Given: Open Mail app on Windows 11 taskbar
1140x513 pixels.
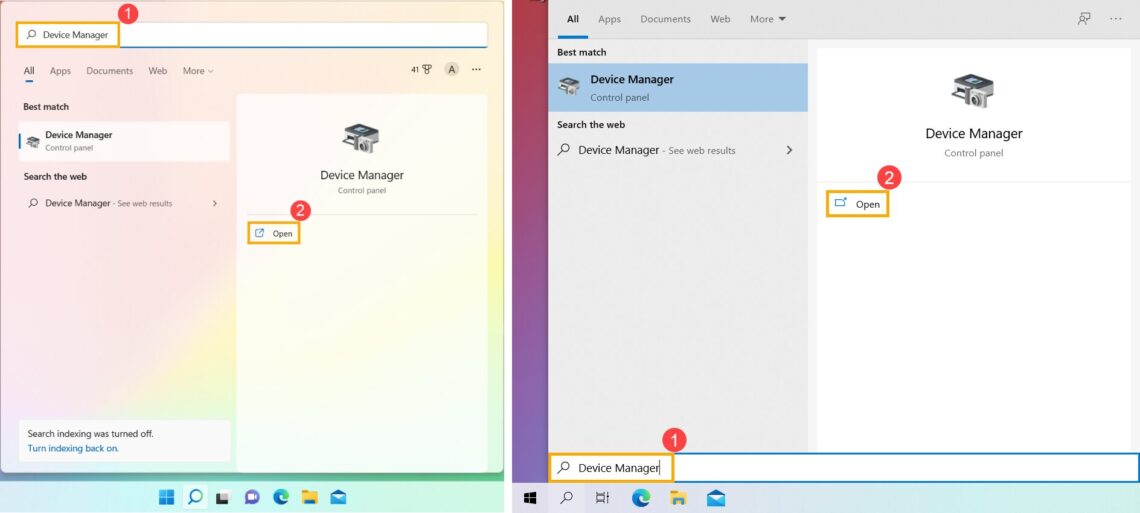Looking at the screenshot, I should pos(338,497).
